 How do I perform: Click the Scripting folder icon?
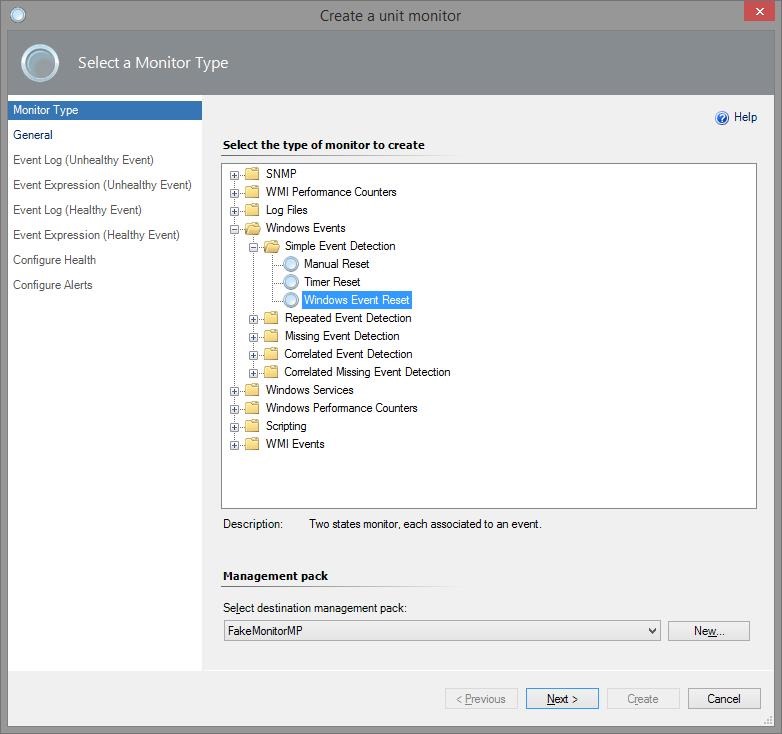pos(252,426)
